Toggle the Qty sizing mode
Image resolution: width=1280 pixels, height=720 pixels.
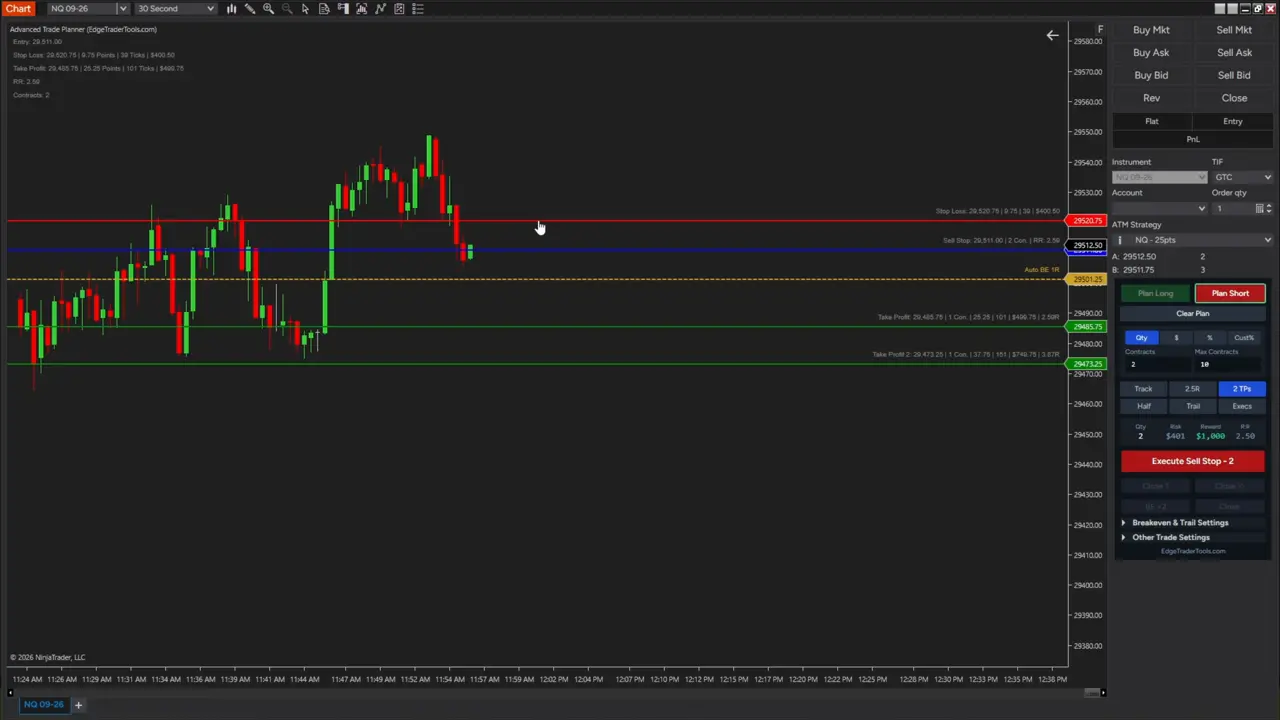pyautogui.click(x=1141, y=338)
